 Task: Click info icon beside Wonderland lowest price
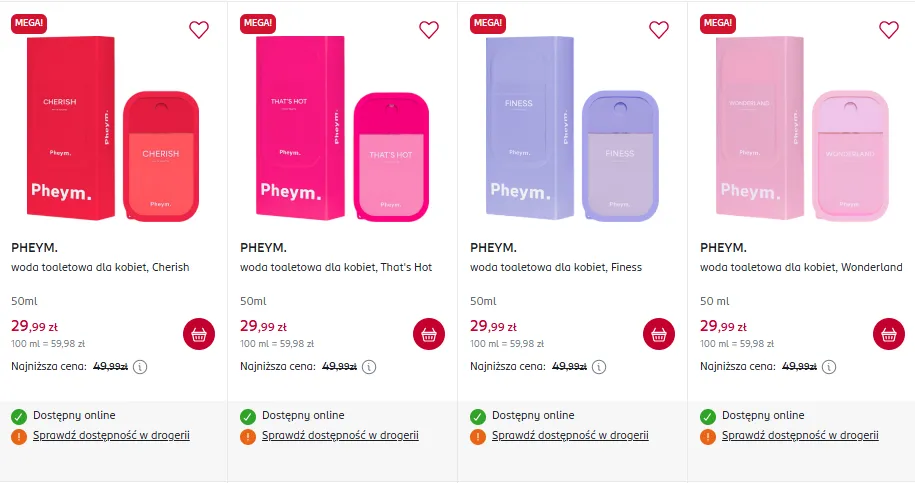(x=831, y=367)
